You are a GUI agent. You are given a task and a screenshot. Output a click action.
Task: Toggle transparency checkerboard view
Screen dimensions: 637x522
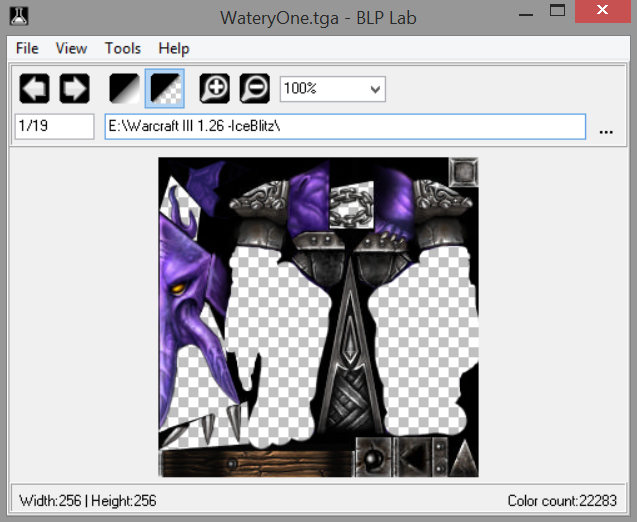click(165, 88)
